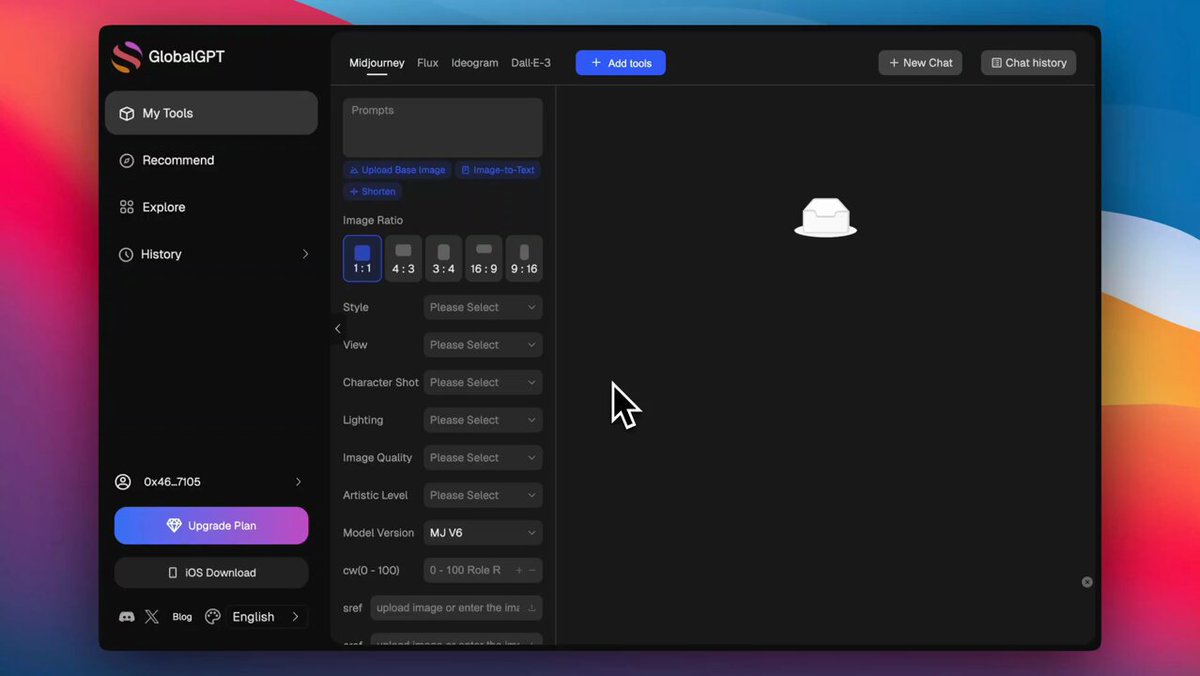Click Upload Base Image

(x=398, y=170)
